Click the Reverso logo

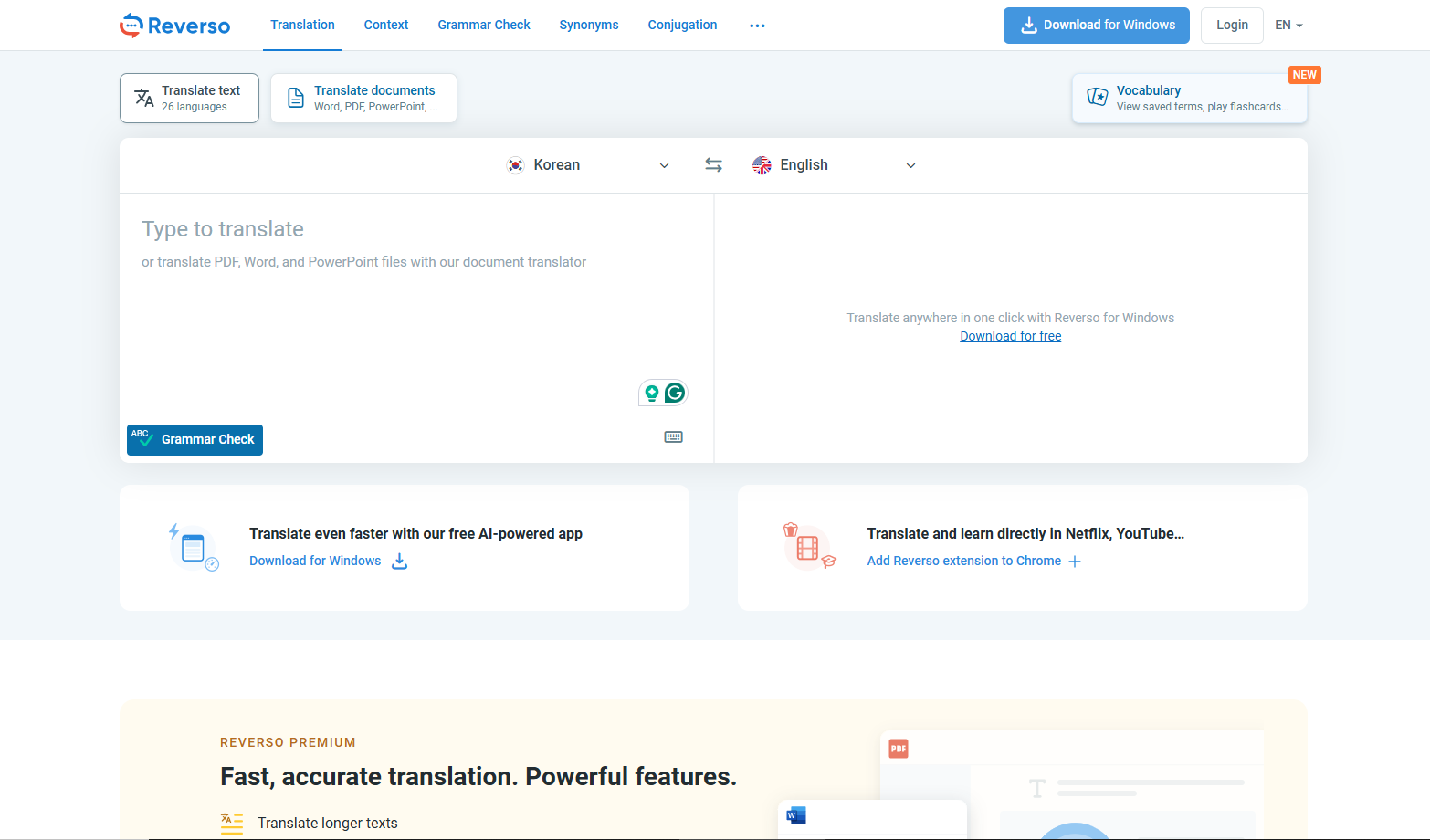point(173,25)
